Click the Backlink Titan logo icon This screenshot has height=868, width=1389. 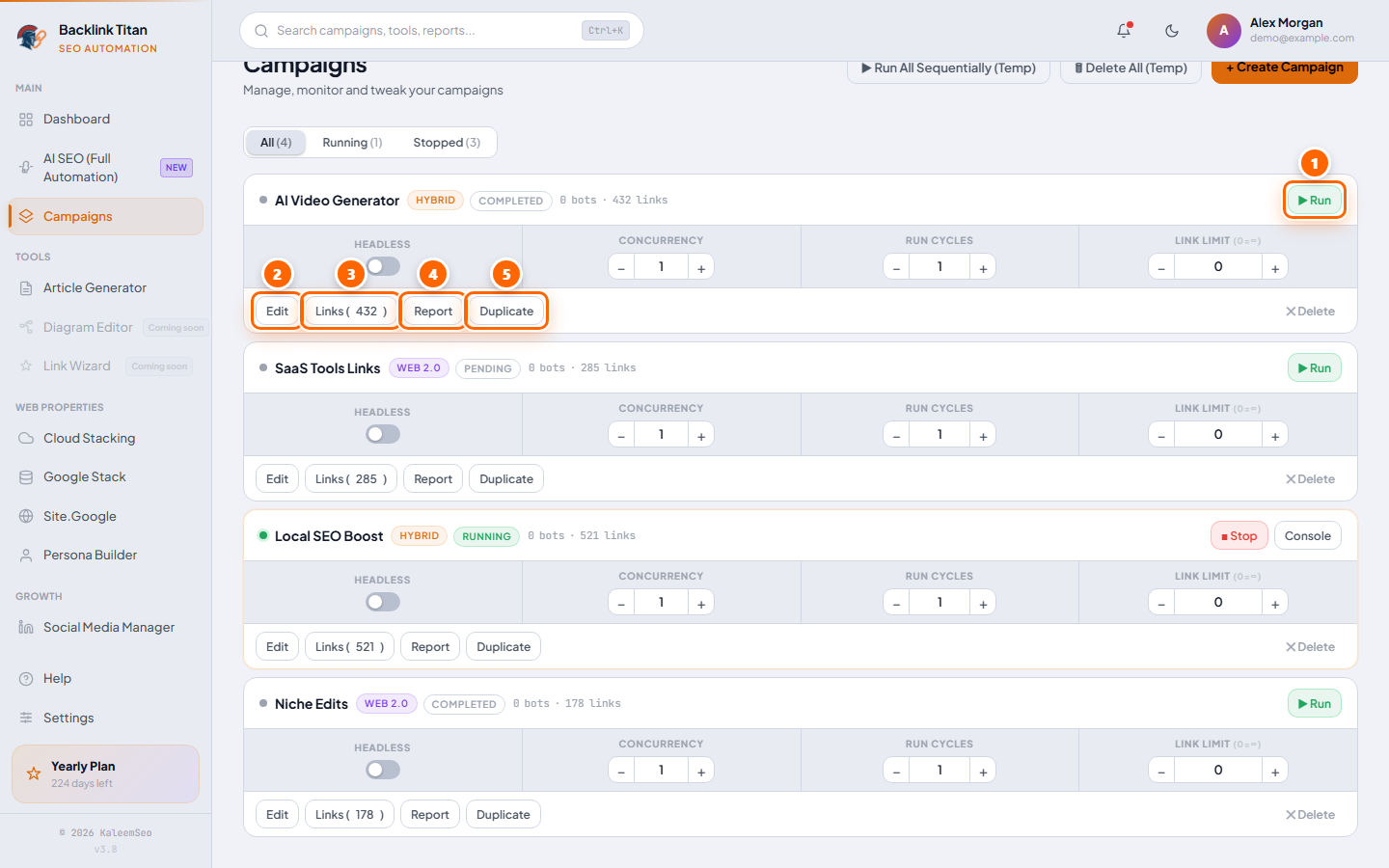point(32,38)
